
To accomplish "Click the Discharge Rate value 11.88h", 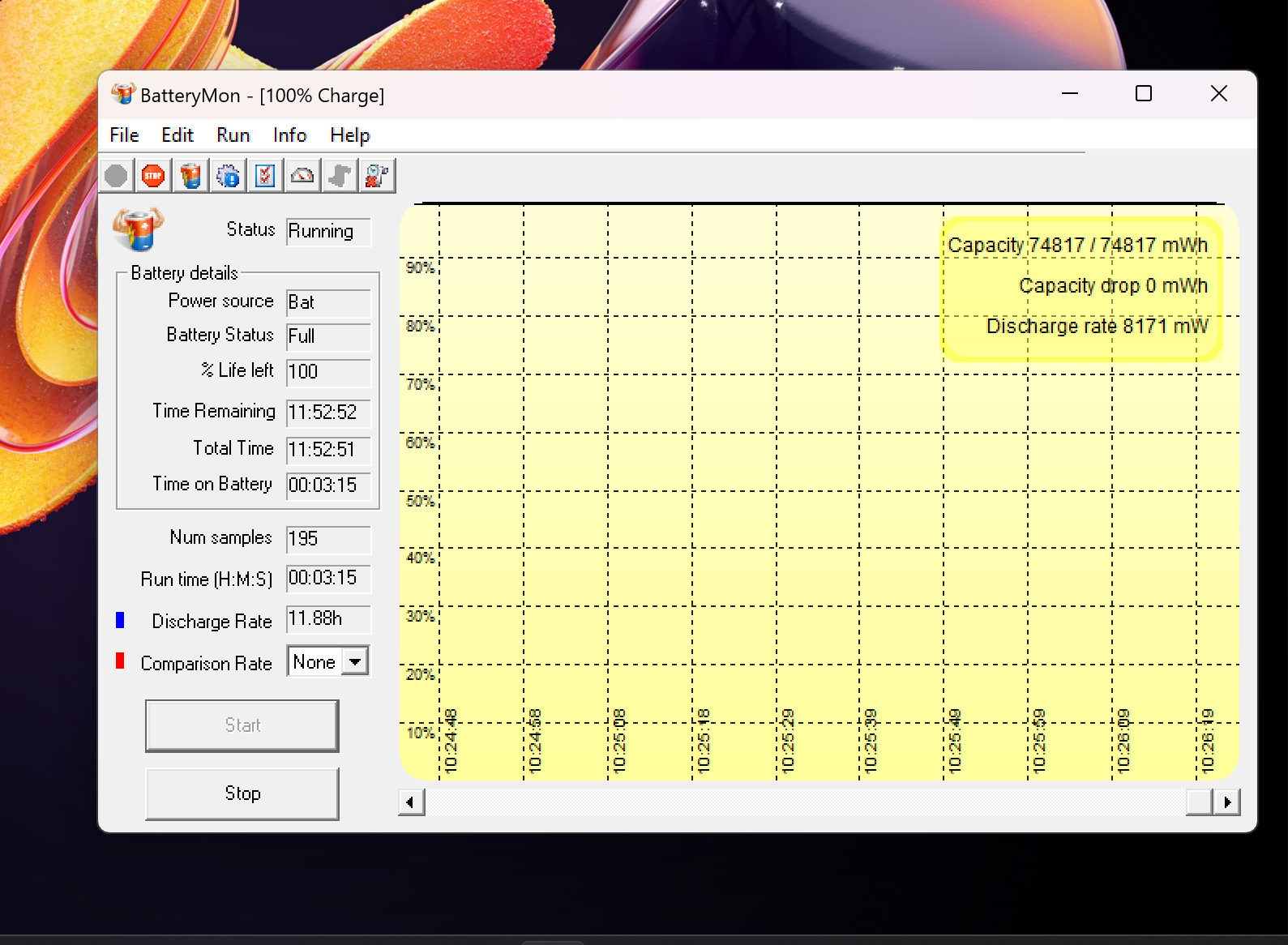I will point(328,619).
